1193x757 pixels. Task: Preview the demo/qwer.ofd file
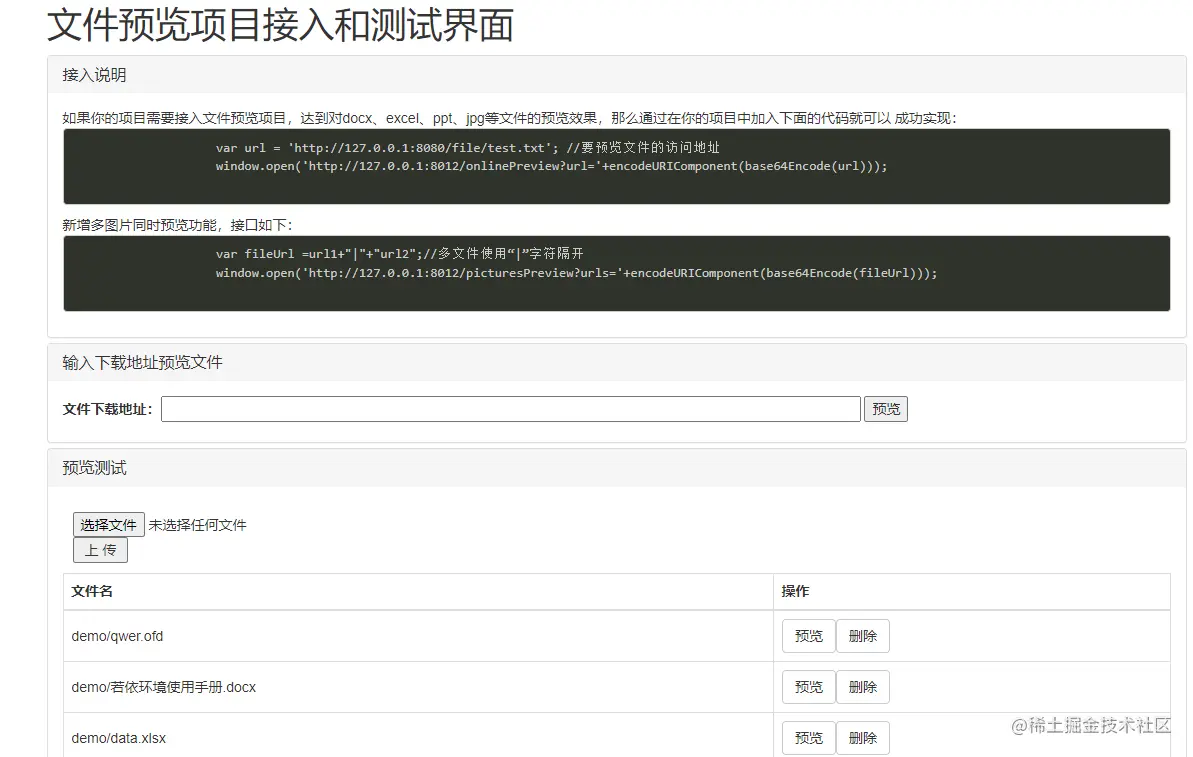(808, 635)
